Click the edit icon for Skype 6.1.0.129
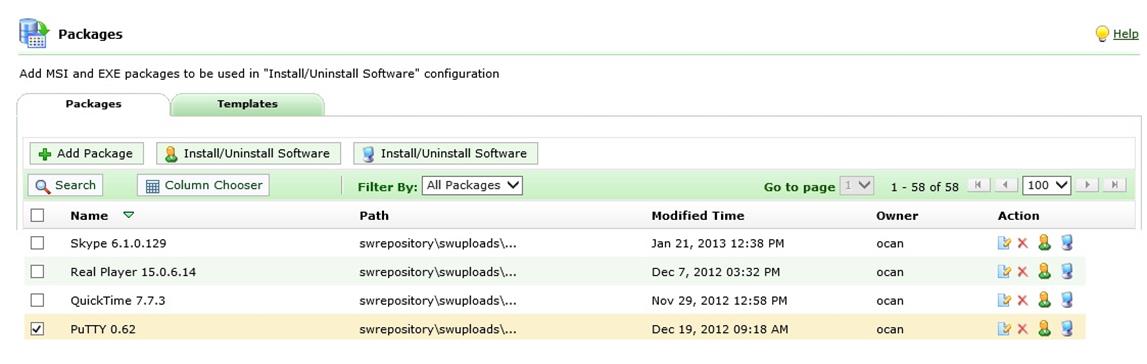The image size is (1147, 364). pyautogui.click(x=1004, y=243)
